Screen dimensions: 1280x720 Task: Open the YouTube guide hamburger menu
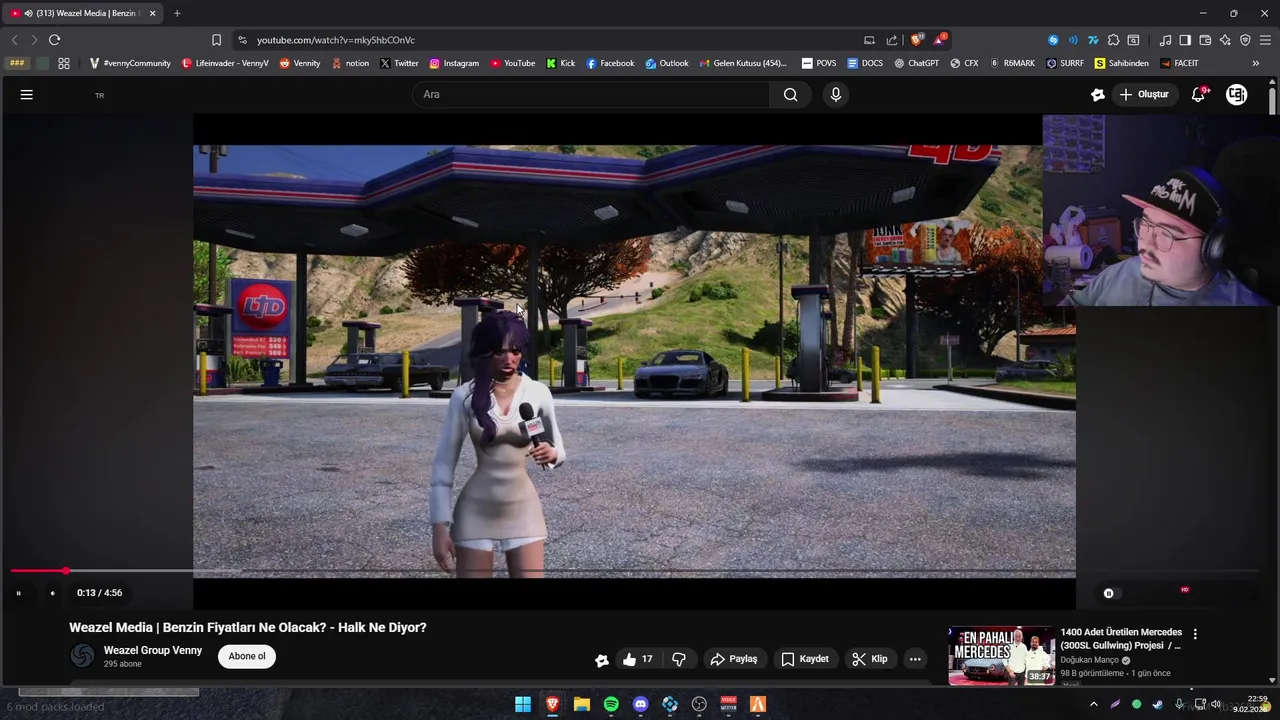27,94
